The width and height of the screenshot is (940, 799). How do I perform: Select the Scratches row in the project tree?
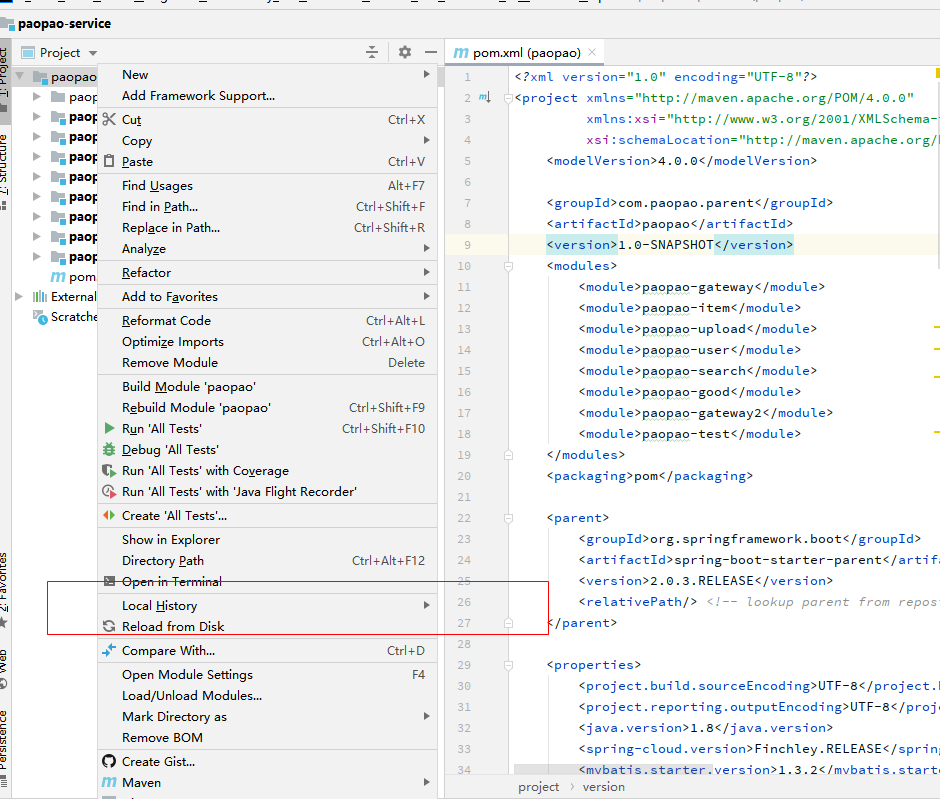coord(65,316)
